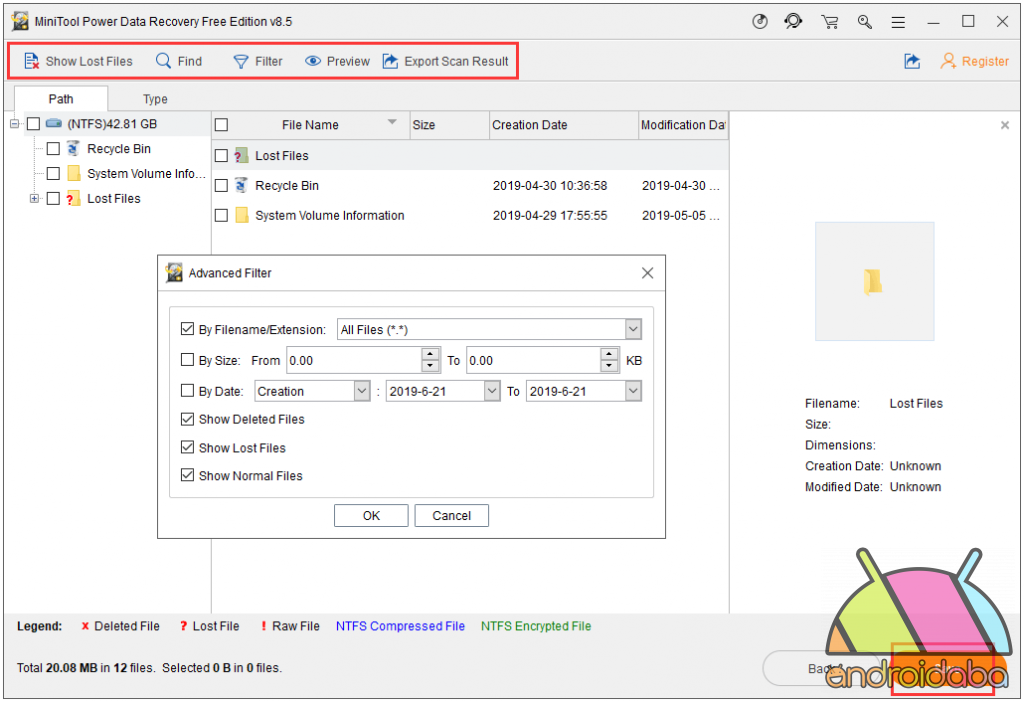
Task: Open the support headset icon
Action: click(793, 22)
